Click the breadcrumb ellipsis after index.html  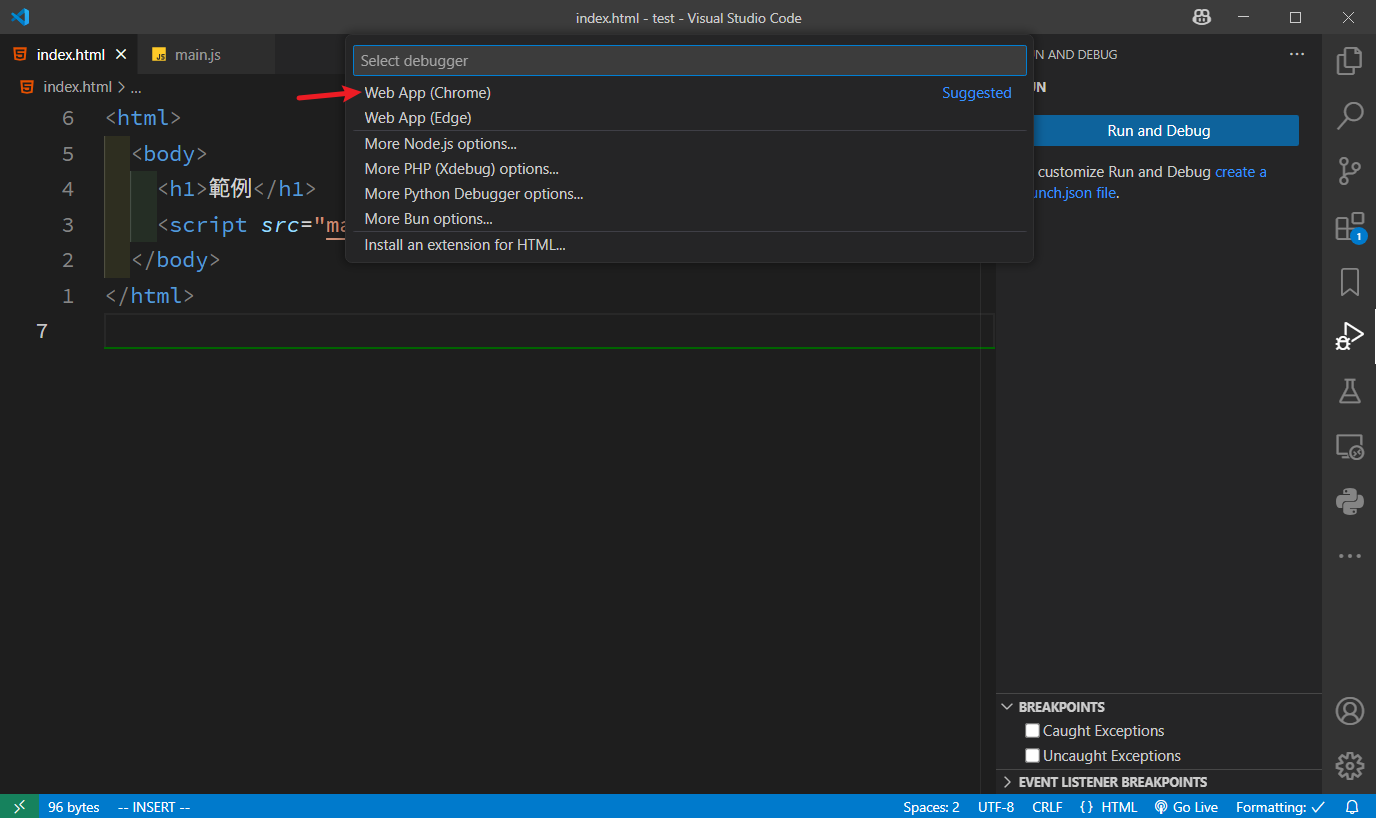click(x=136, y=88)
